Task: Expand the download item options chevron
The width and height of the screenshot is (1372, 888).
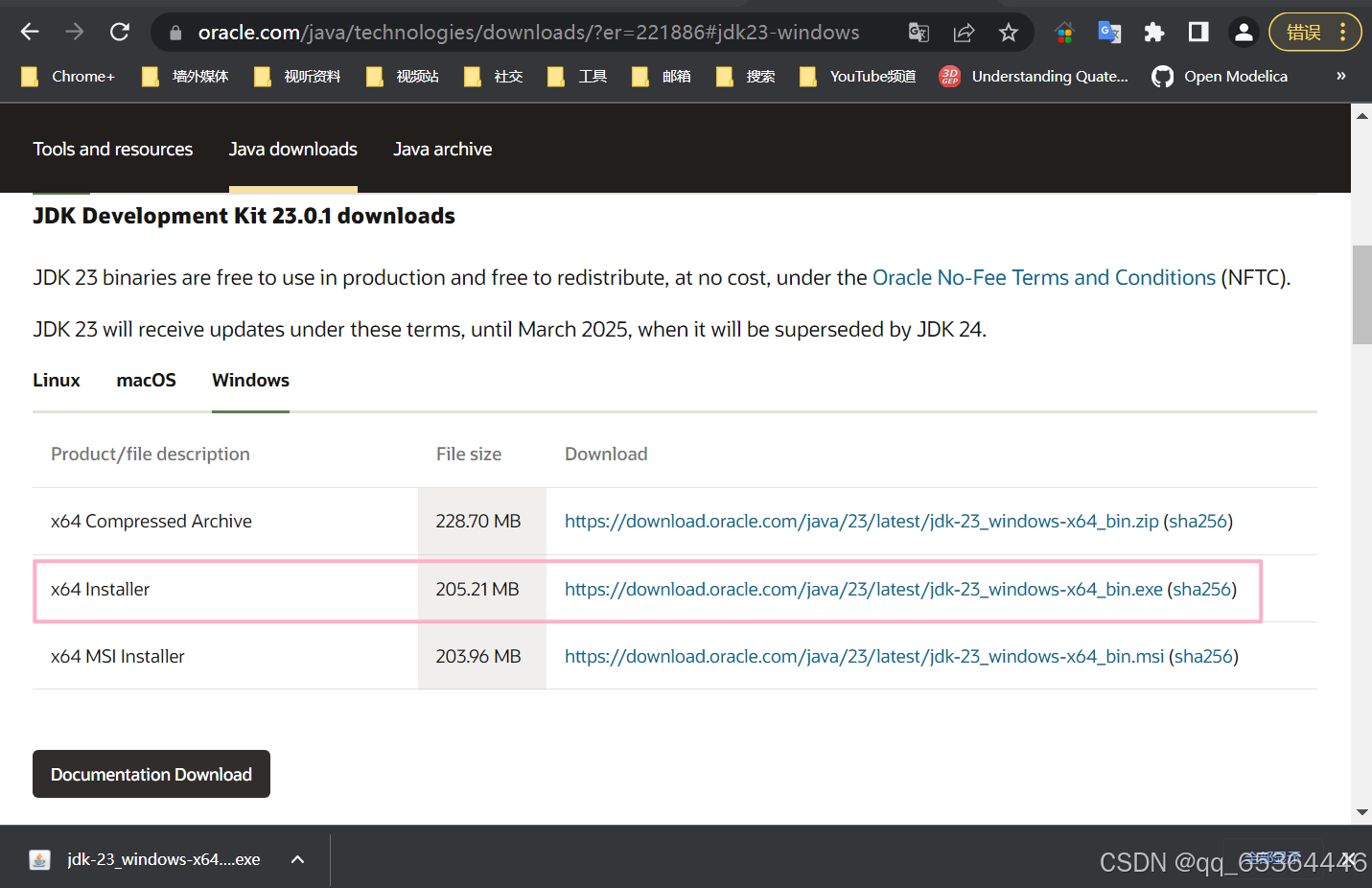Action: (x=298, y=859)
